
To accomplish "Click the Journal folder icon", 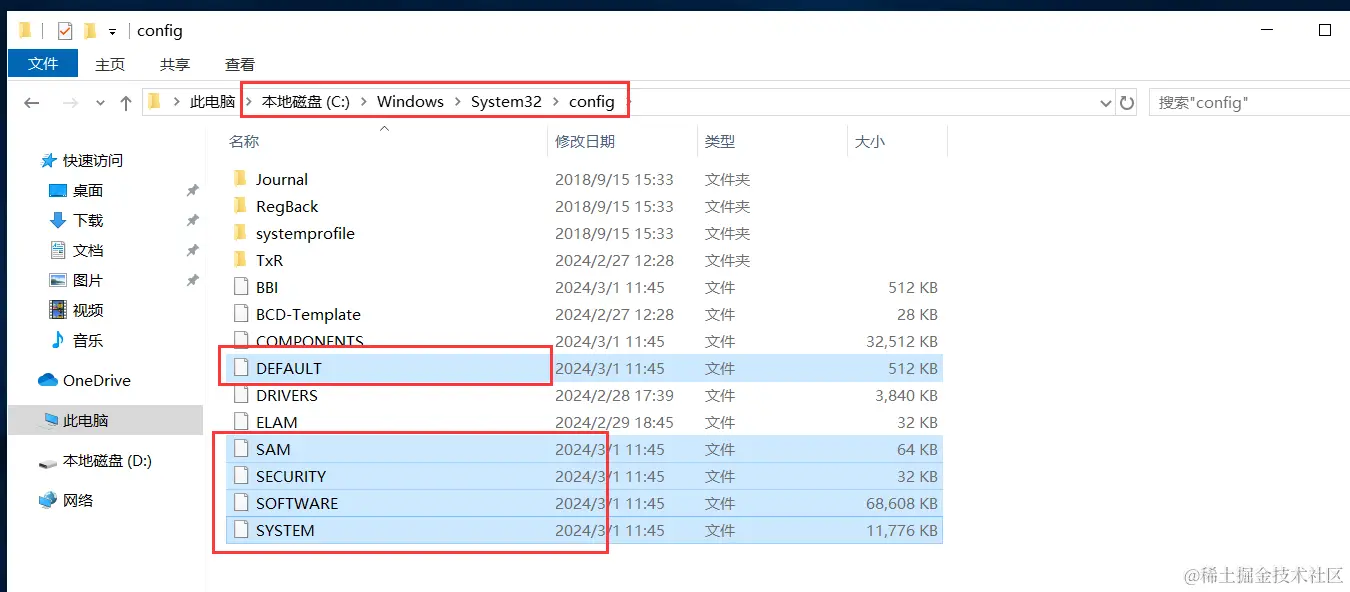I will (x=240, y=179).
